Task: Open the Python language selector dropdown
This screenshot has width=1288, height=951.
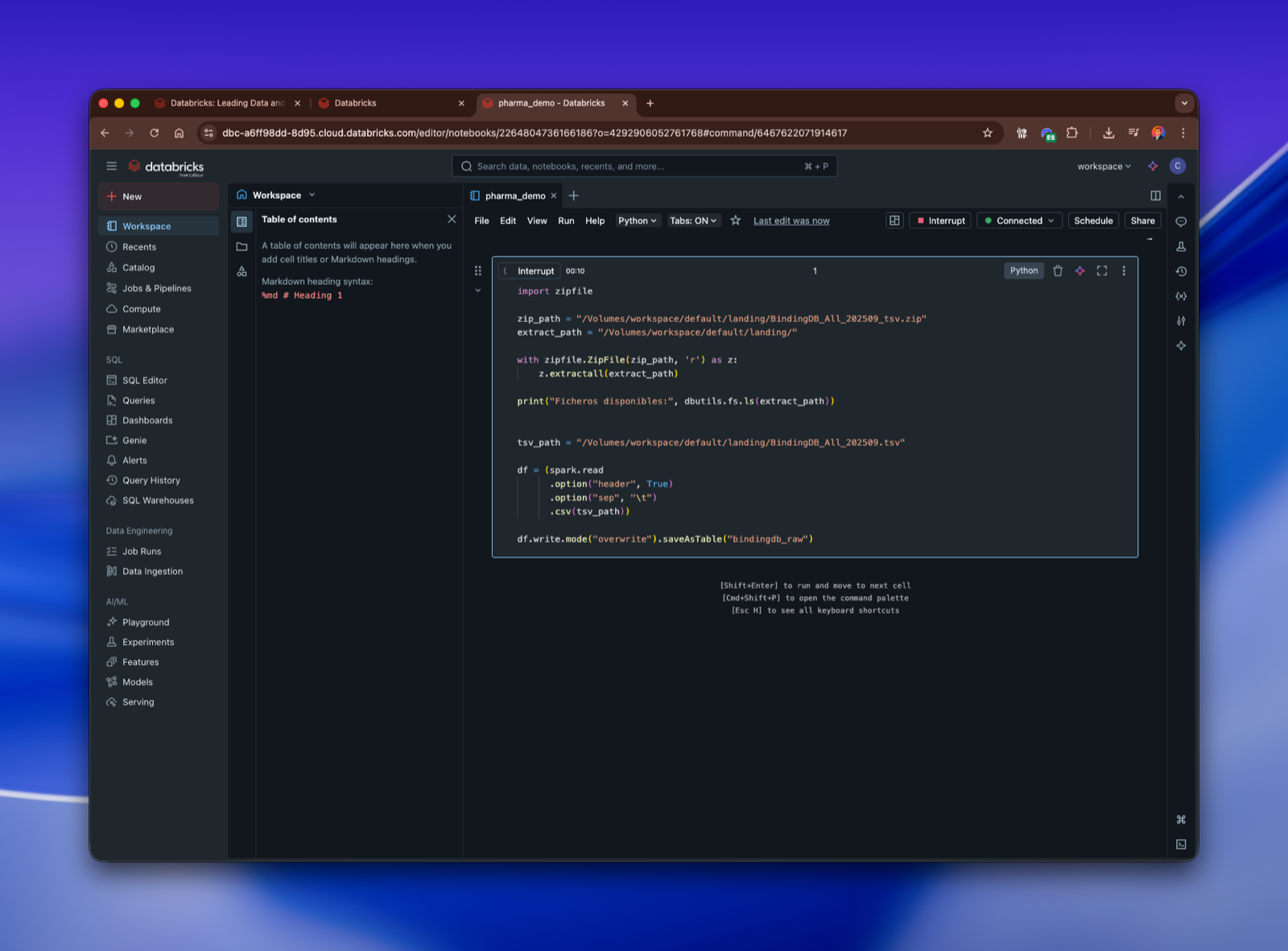Action: point(638,220)
